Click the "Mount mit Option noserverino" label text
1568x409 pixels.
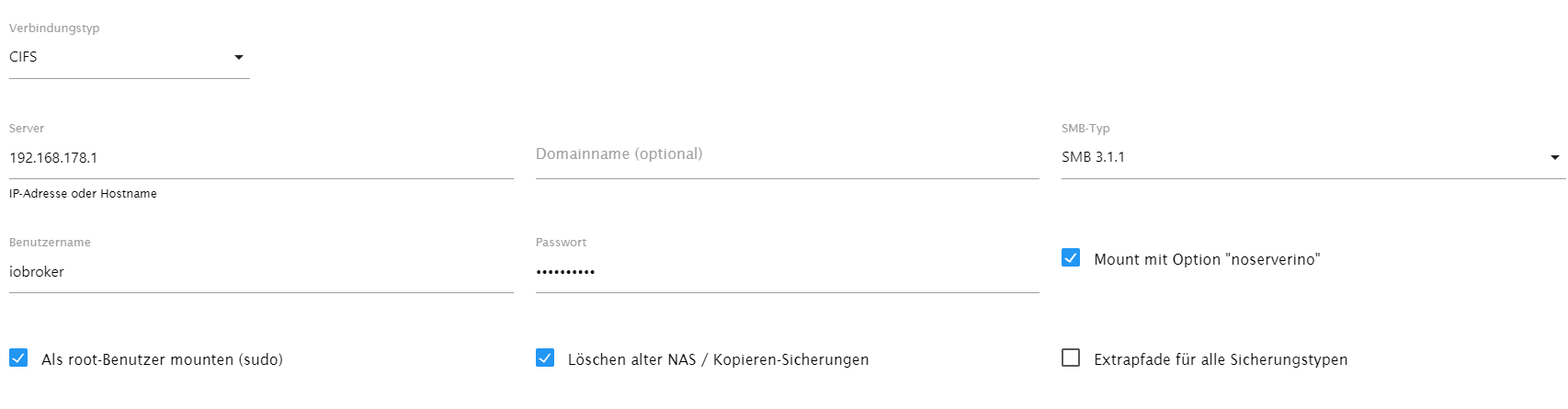click(x=1207, y=259)
